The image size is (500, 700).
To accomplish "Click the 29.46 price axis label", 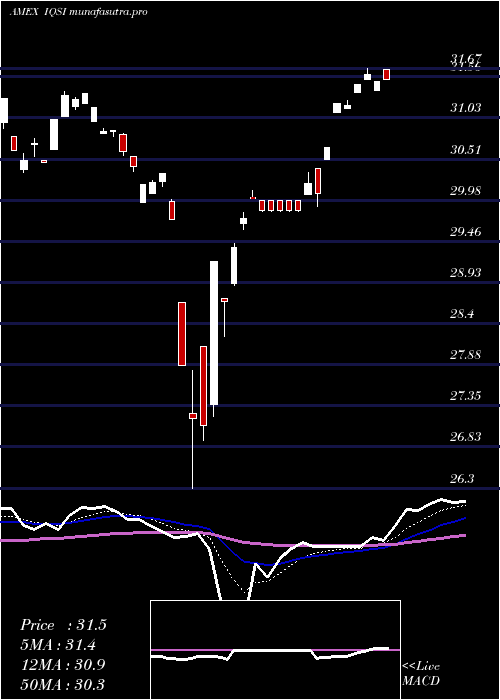I will (x=466, y=232).
